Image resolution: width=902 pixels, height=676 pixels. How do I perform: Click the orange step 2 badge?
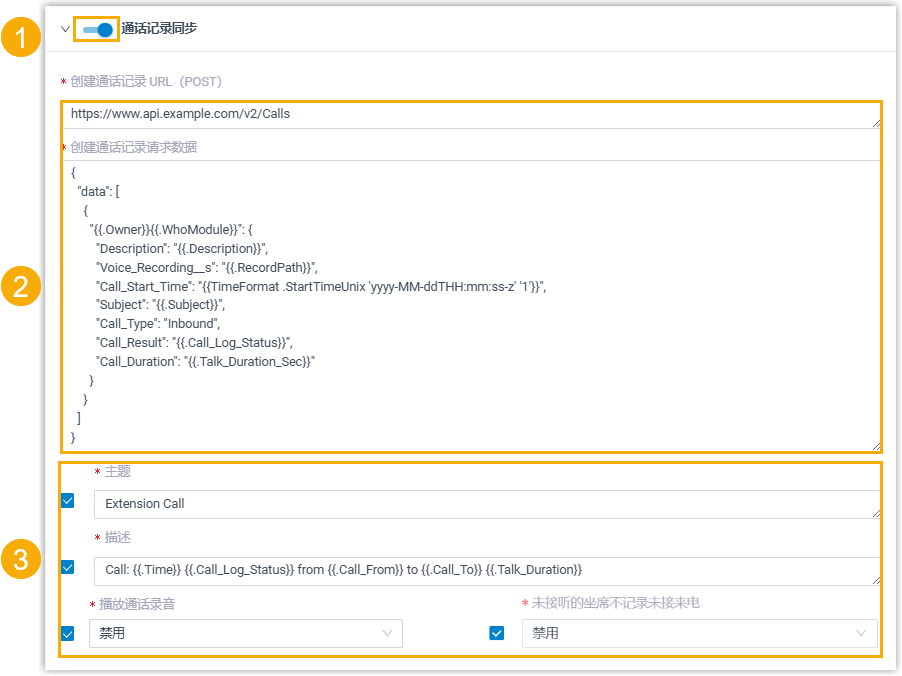pyautogui.click(x=20, y=287)
